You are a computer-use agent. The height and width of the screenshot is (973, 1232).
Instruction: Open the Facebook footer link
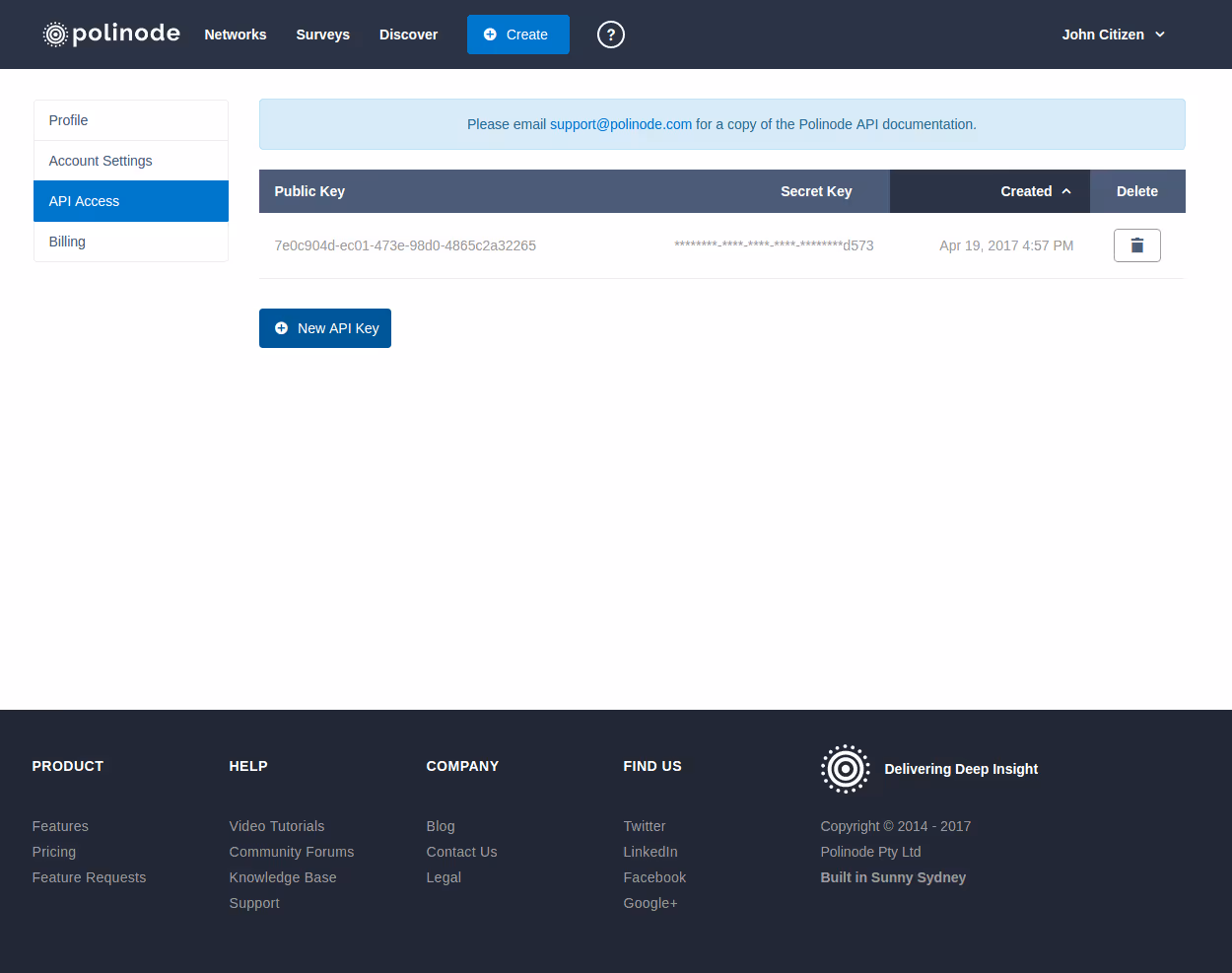(654, 877)
